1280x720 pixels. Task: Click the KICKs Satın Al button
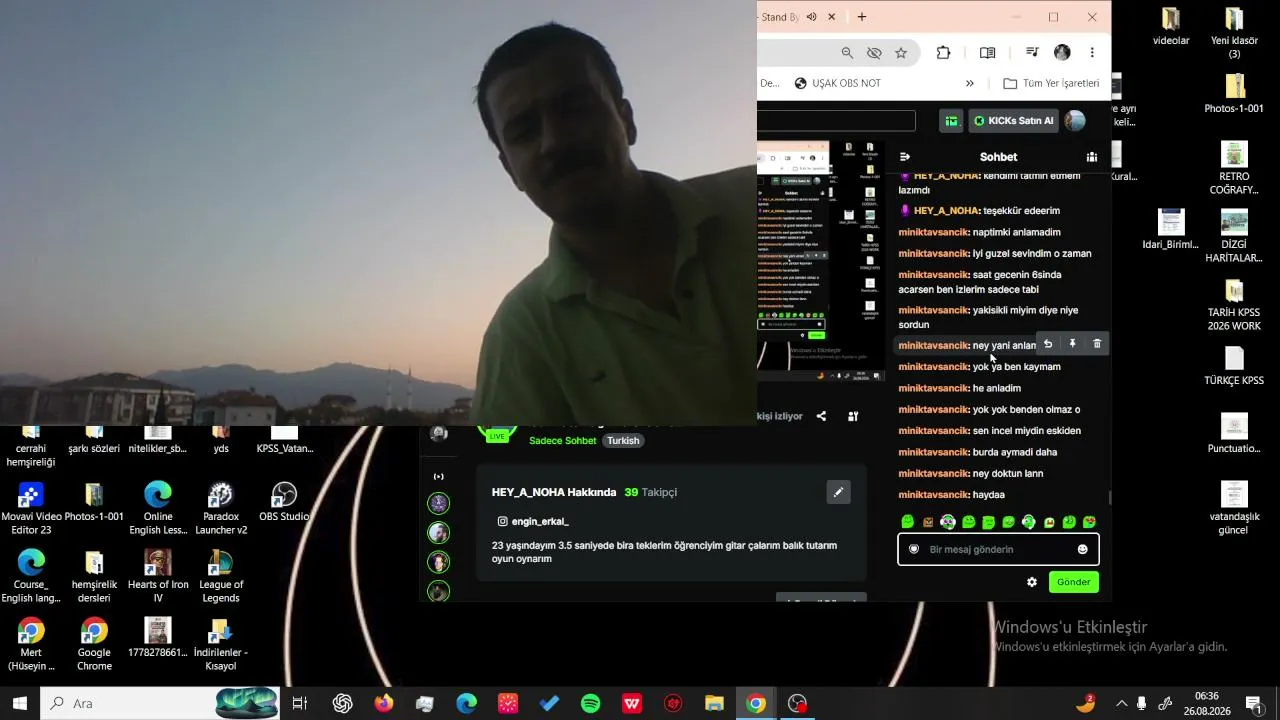[1013, 121]
